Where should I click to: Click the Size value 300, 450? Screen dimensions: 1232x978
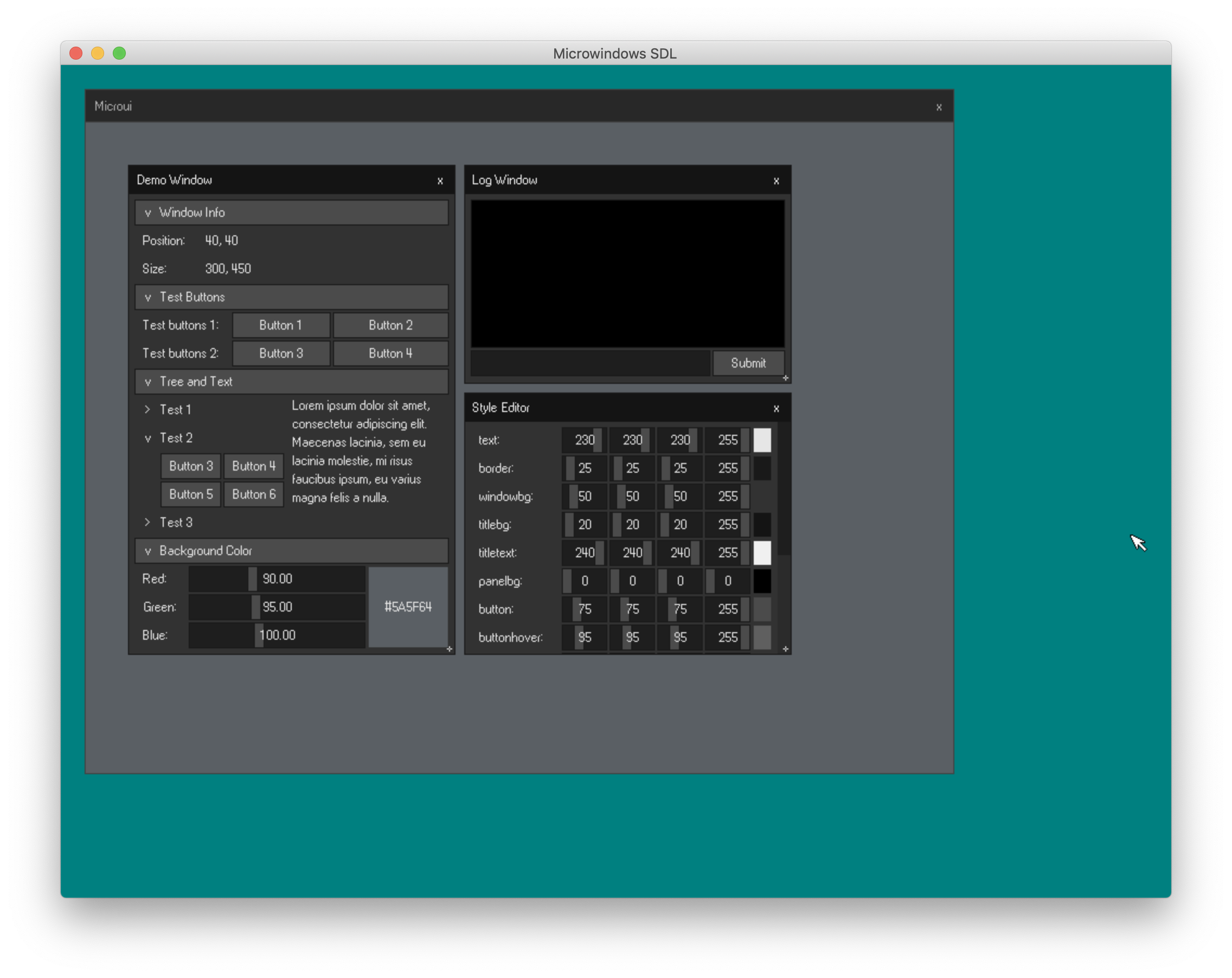(x=228, y=268)
